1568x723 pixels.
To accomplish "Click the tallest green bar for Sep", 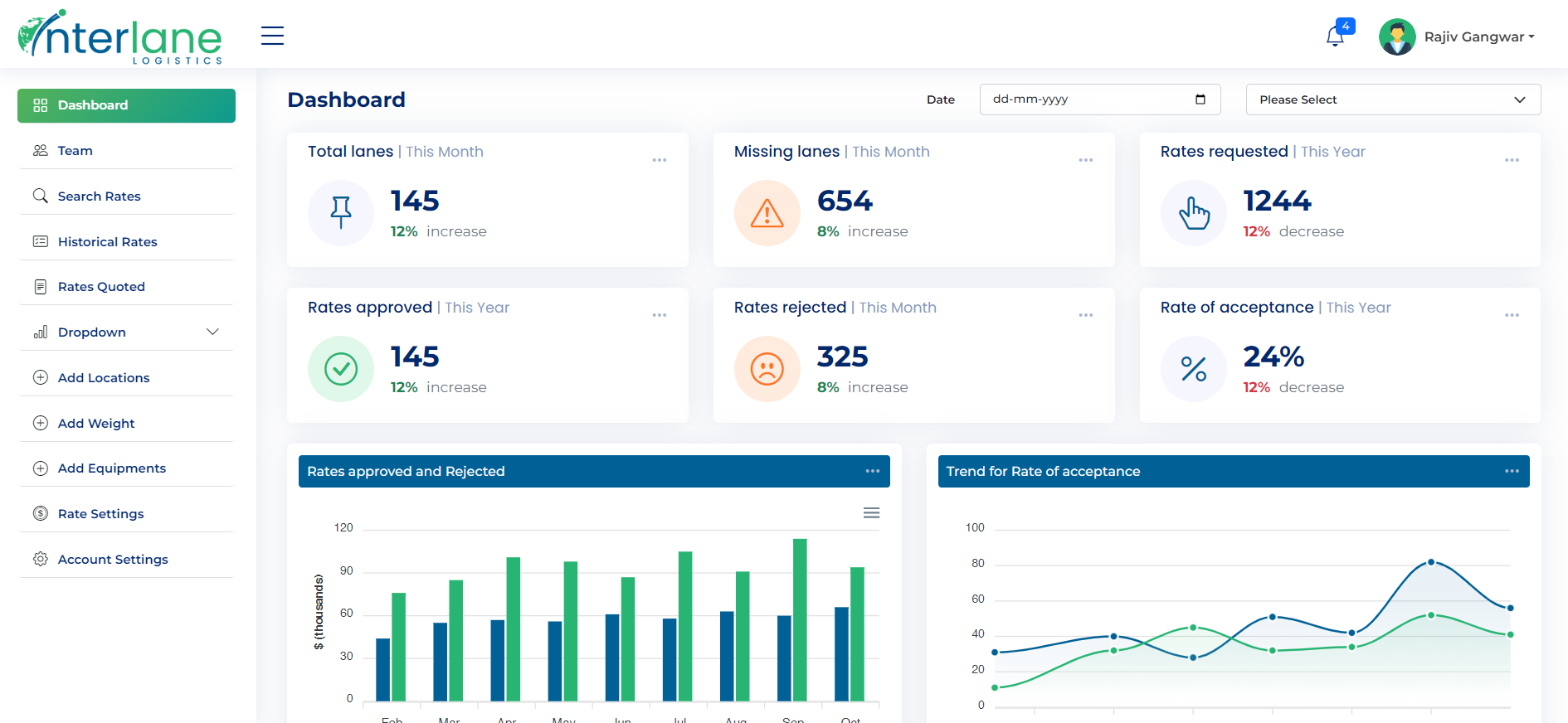I will (x=800, y=620).
